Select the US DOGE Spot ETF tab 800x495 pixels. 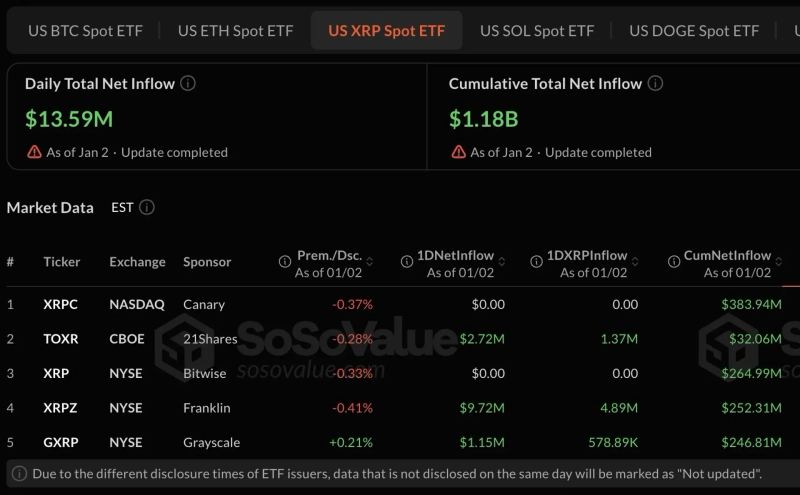(x=694, y=31)
